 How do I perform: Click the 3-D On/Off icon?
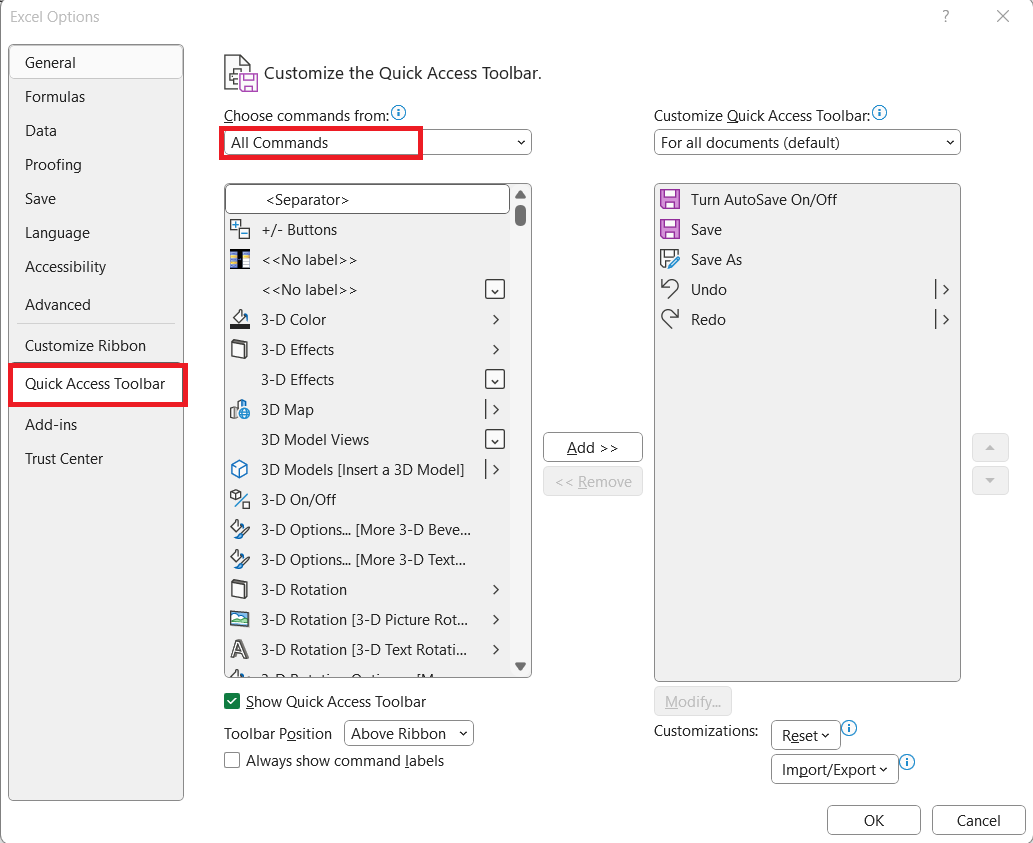(x=240, y=499)
